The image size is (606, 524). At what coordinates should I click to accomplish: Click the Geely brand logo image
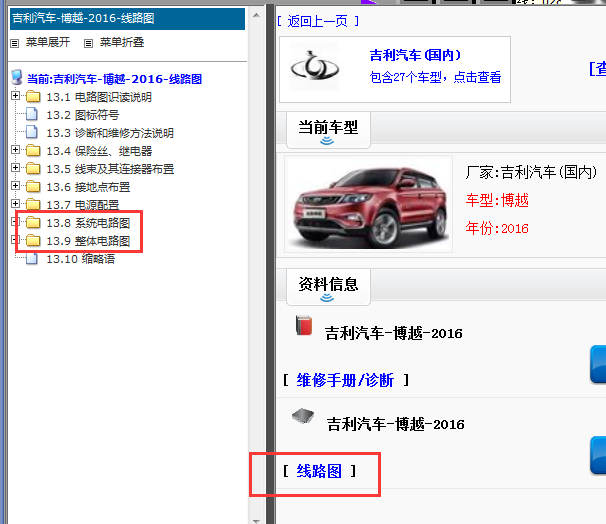315,66
